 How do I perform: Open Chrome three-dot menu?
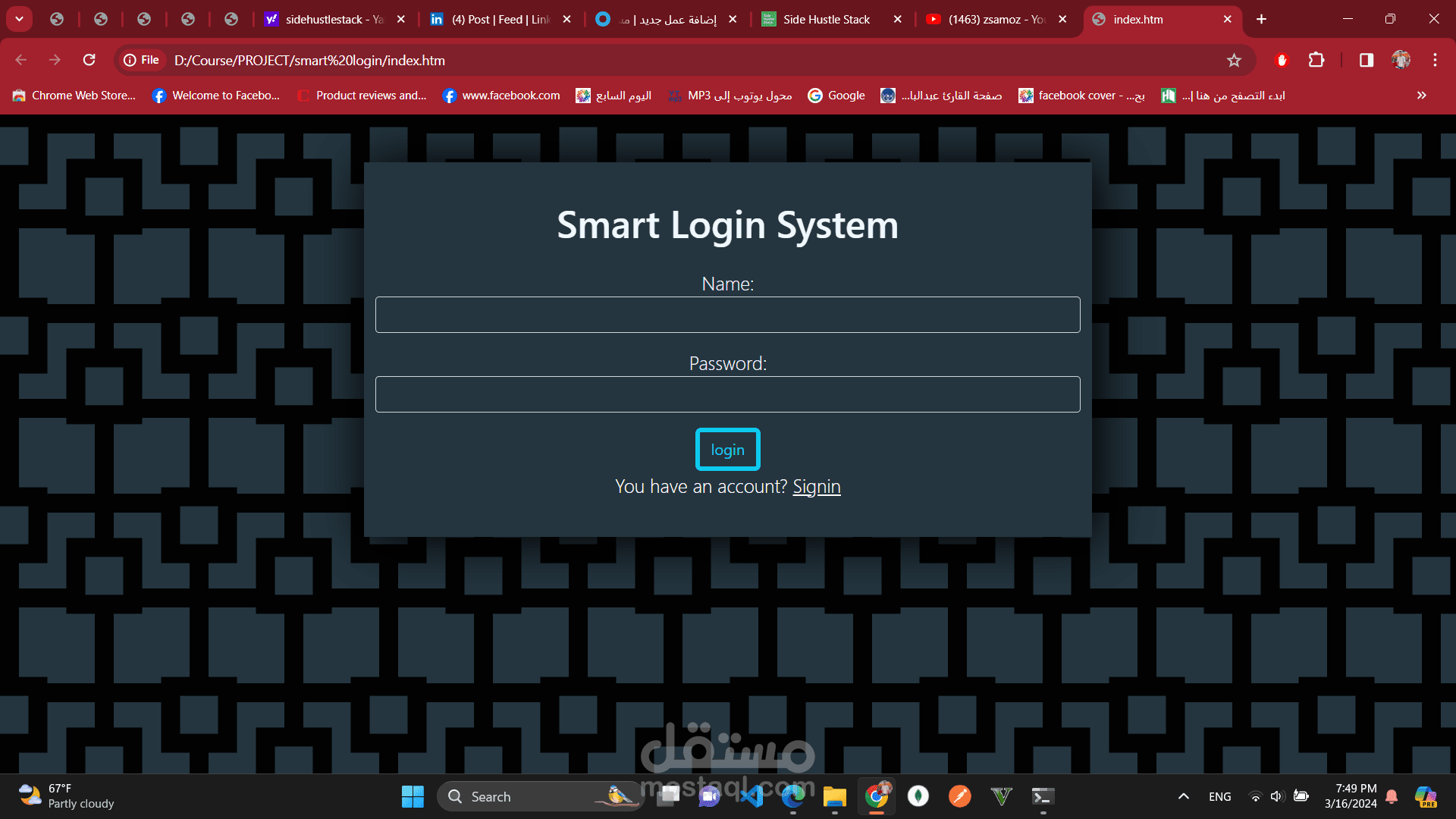click(x=1435, y=60)
